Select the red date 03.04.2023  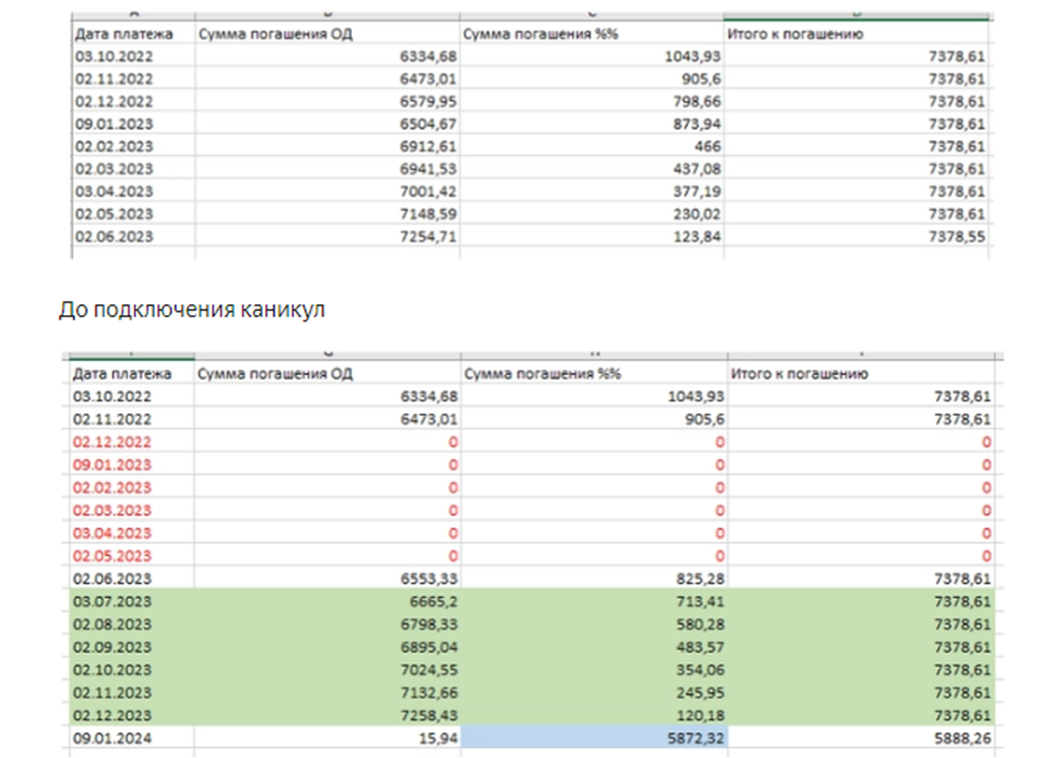click(x=112, y=534)
